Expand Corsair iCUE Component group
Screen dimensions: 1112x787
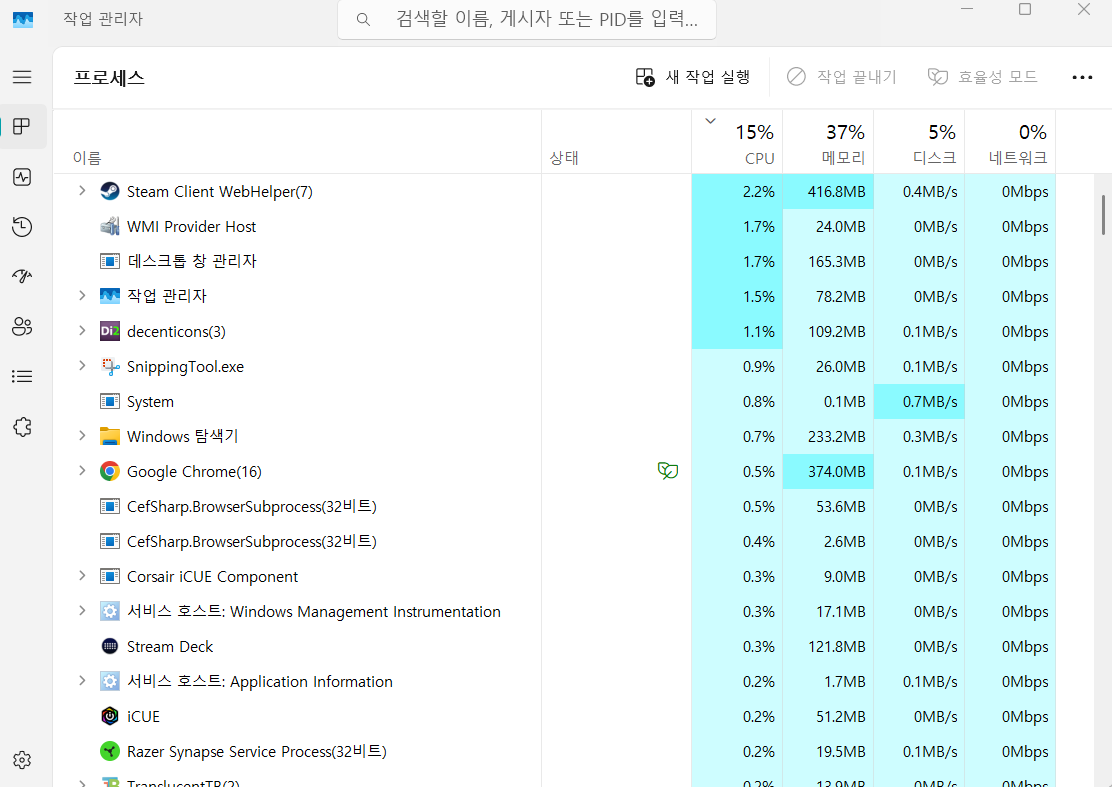[82, 576]
